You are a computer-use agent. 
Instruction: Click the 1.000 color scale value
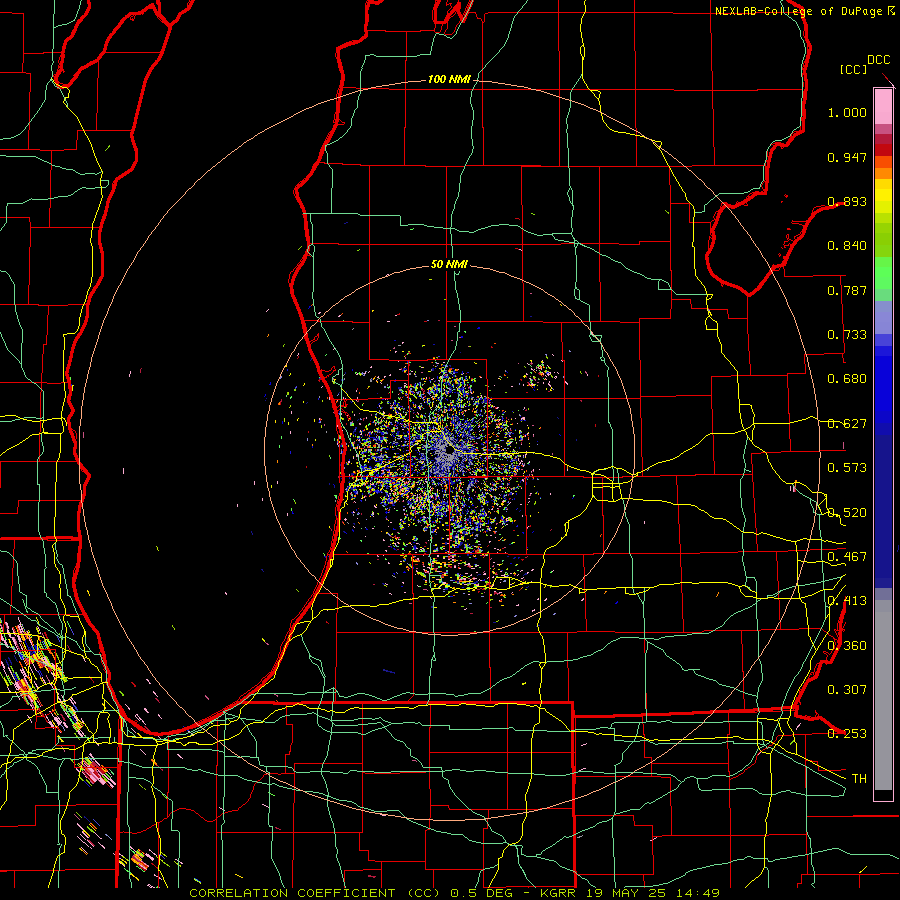click(x=847, y=113)
